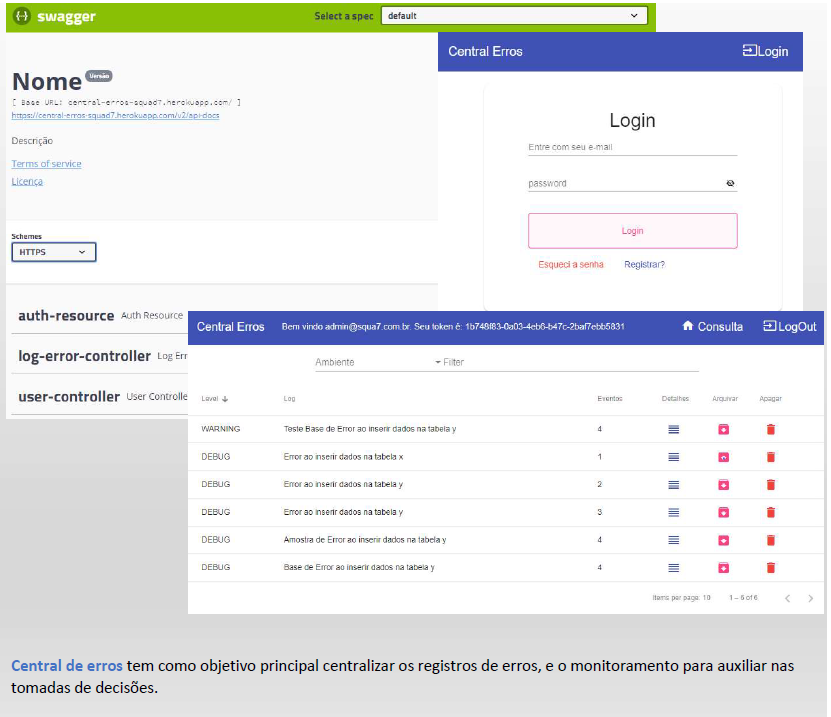
Task: Show details of the last DEBUG row
Action: pyautogui.click(x=673, y=568)
